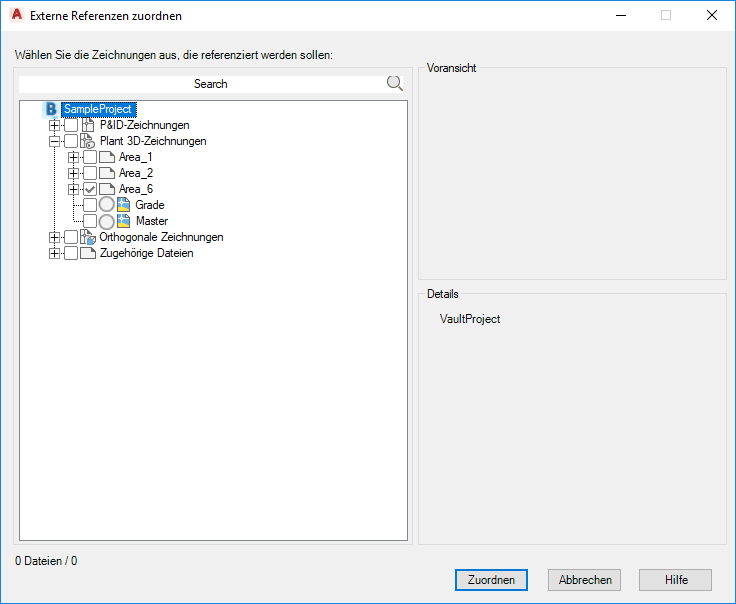Expand the Area_6 node
Viewport: 736px width, 604px height.
[x=73, y=189]
